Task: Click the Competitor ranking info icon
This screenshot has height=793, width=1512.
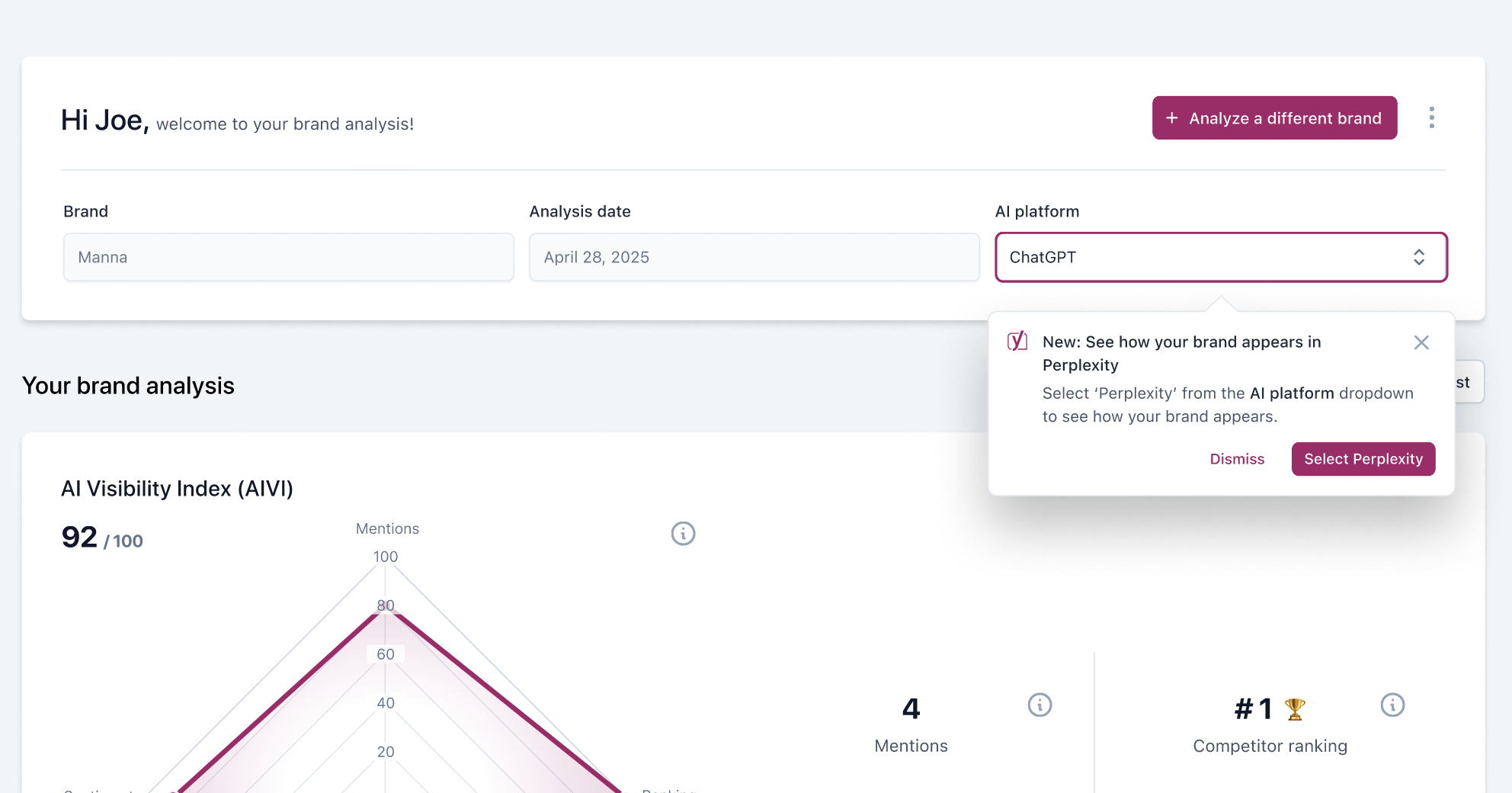Action: click(x=1394, y=705)
